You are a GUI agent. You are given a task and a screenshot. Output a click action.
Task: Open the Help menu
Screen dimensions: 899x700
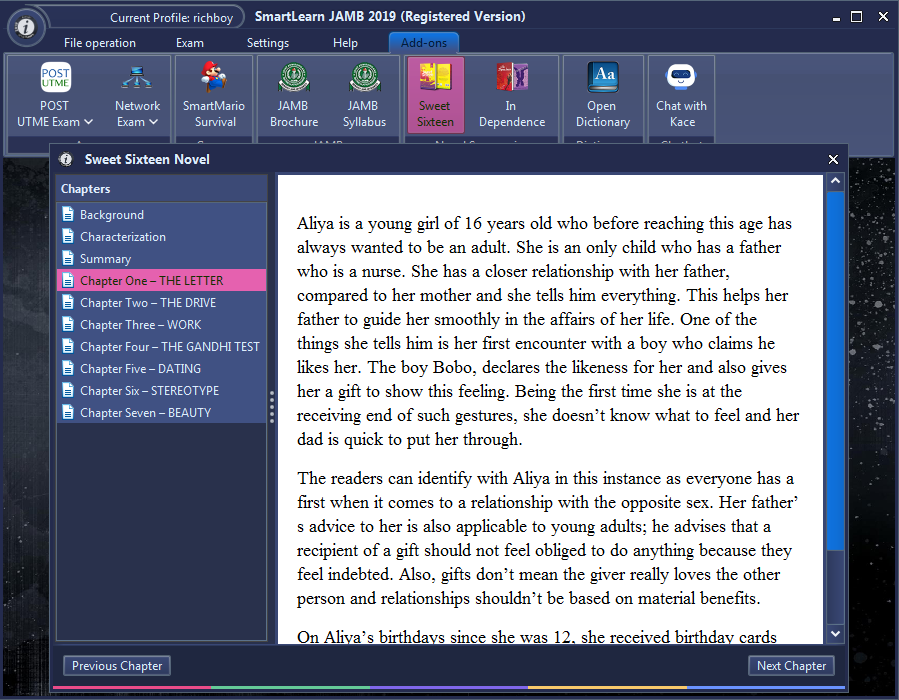[x=345, y=43]
